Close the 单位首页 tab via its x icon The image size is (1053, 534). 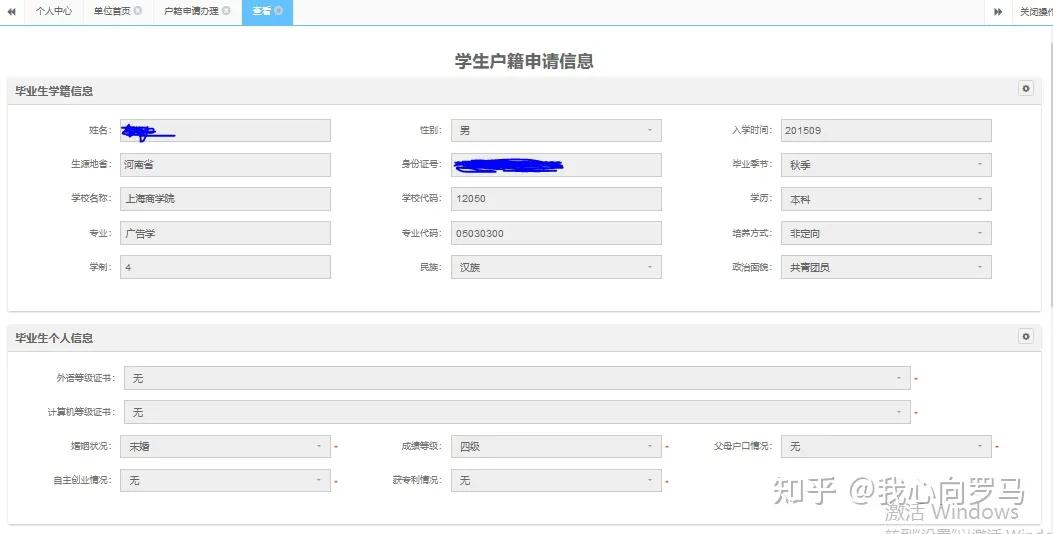click(138, 11)
